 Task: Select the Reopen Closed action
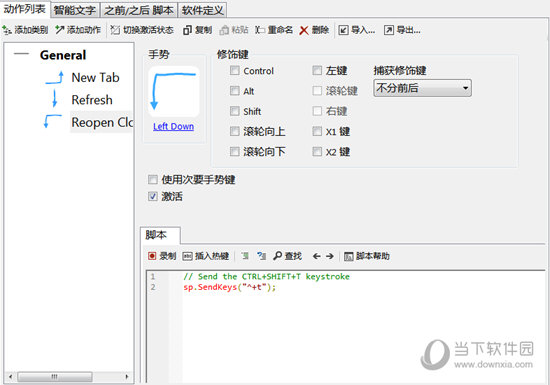click(102, 122)
